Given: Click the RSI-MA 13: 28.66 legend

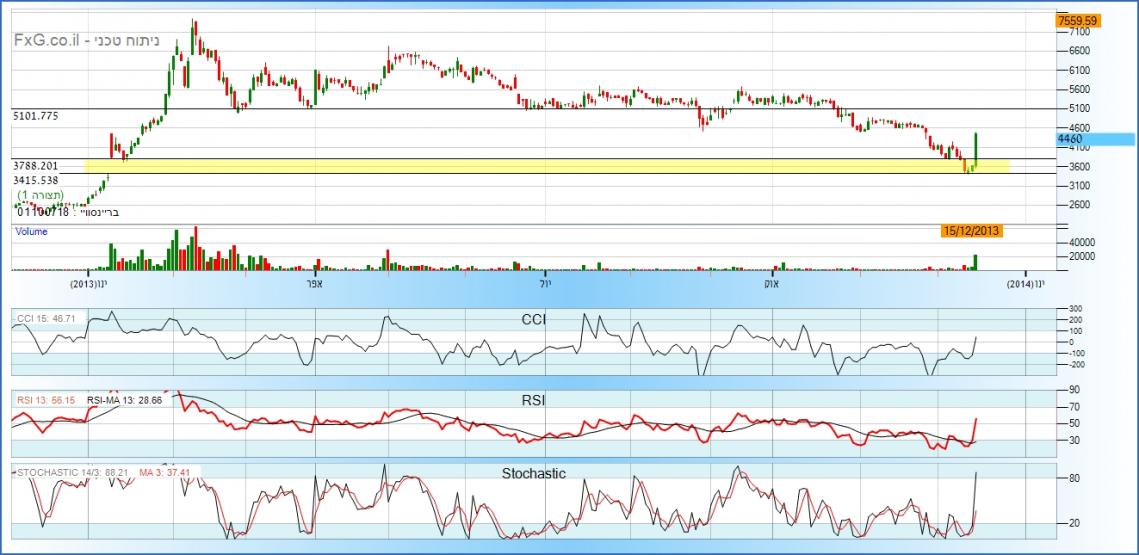Looking at the screenshot, I should [124, 400].
